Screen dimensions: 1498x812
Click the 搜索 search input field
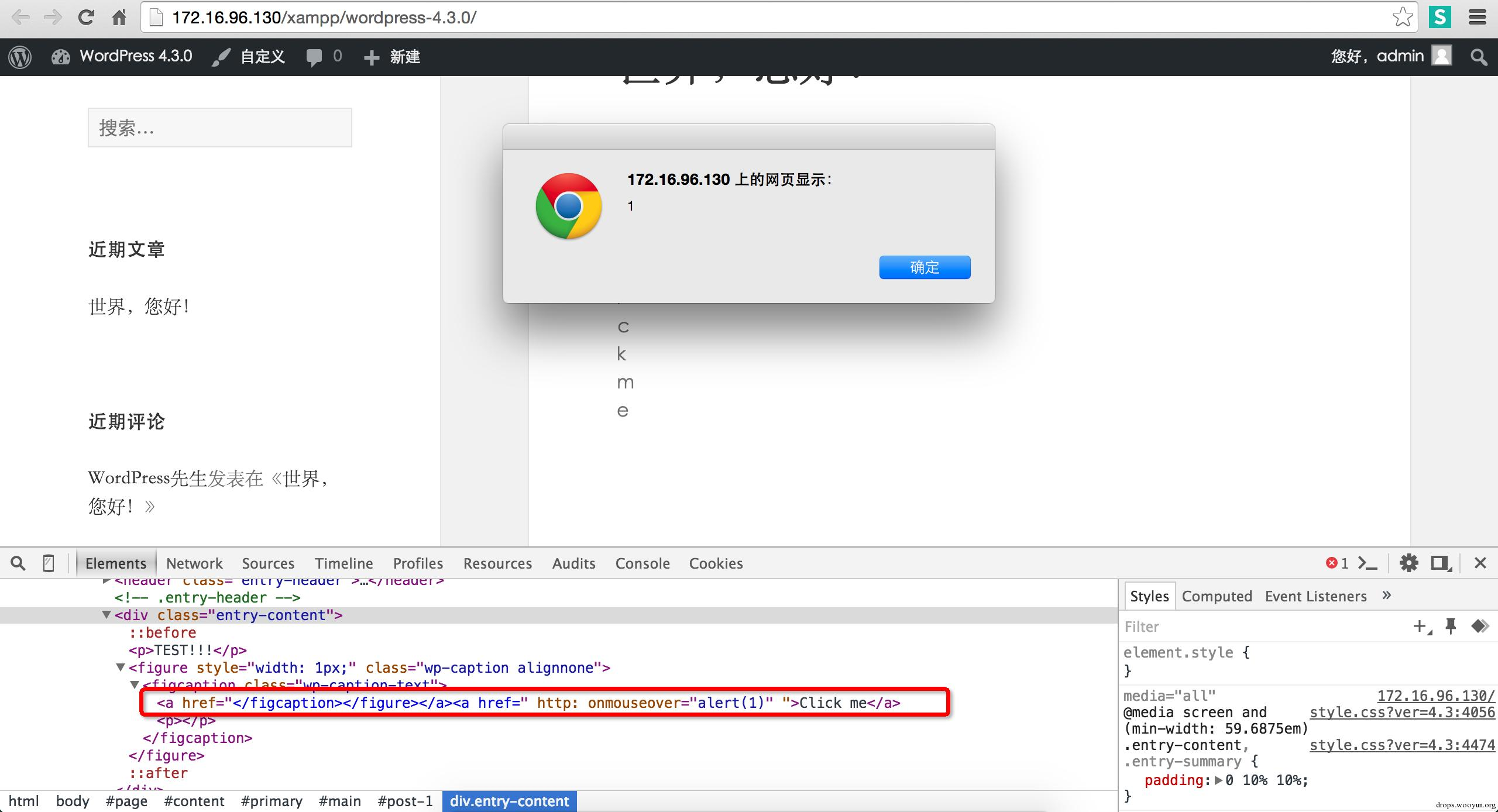pos(219,128)
